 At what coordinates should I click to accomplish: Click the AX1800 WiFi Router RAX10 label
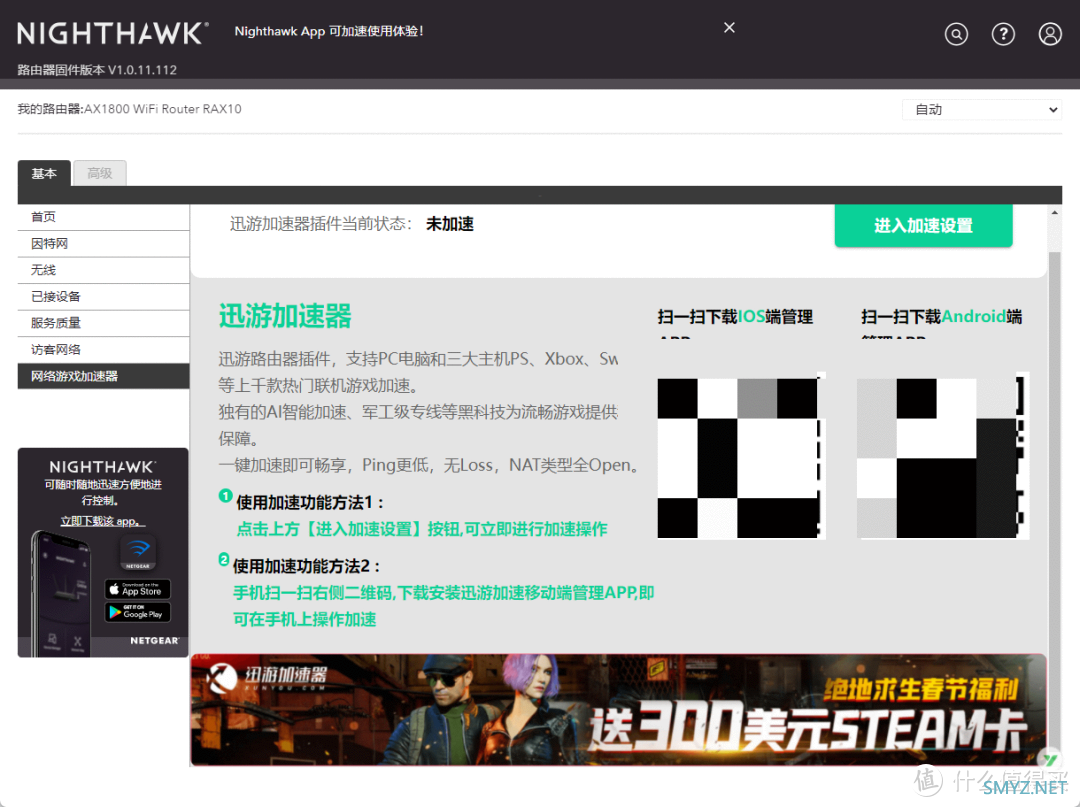163,109
